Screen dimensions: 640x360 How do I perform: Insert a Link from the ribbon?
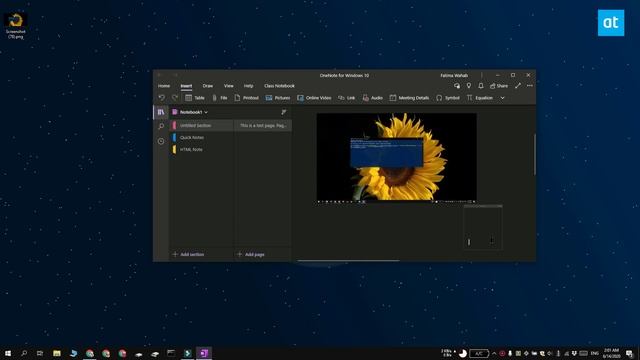point(347,98)
